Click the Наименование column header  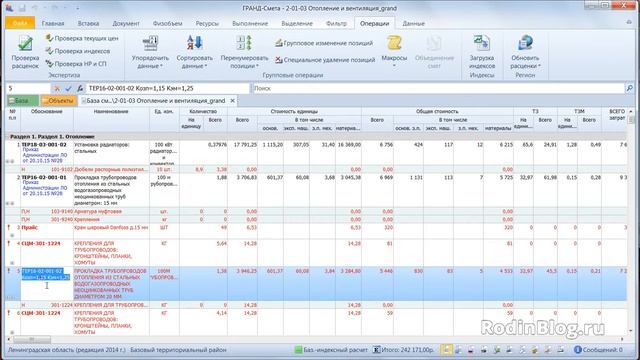pyautogui.click(x=111, y=111)
